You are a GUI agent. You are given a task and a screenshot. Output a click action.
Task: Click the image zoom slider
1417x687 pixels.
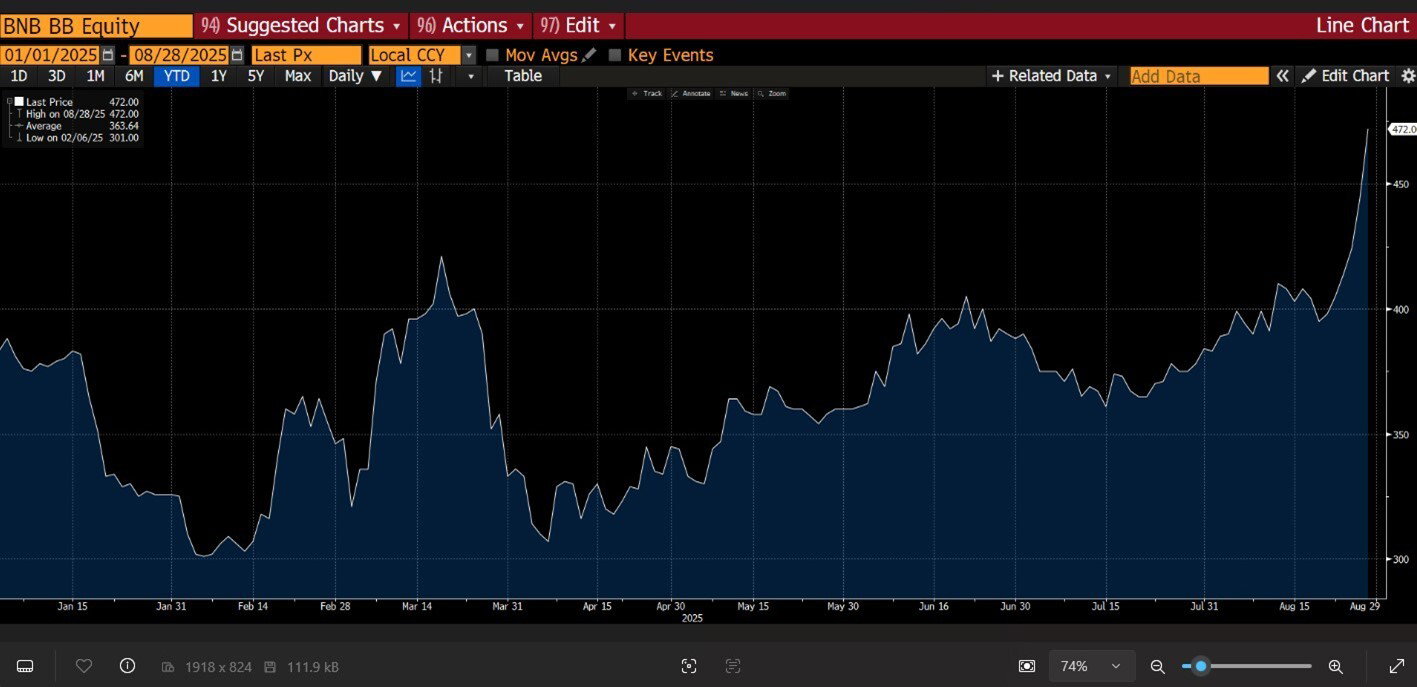1246,666
